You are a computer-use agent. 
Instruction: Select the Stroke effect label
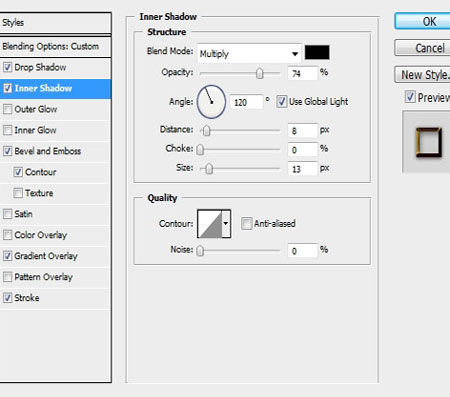click(x=27, y=298)
